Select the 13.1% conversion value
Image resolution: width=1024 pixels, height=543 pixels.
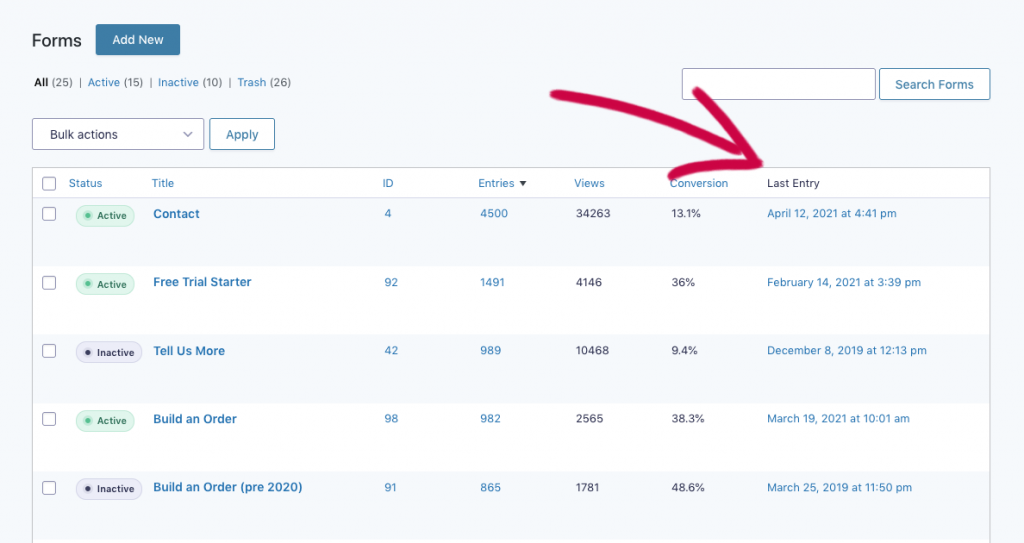coord(686,214)
